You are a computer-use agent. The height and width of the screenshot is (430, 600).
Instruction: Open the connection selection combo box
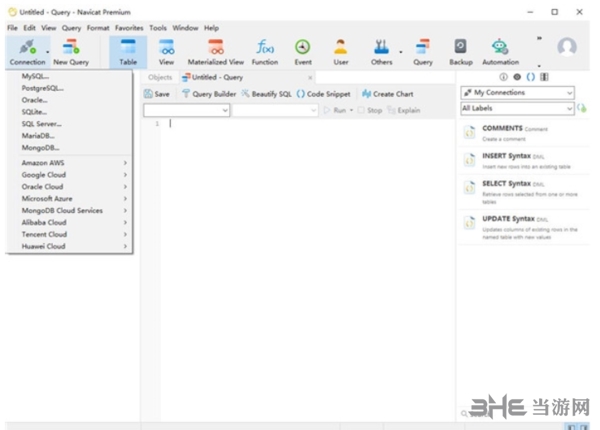click(x=186, y=110)
